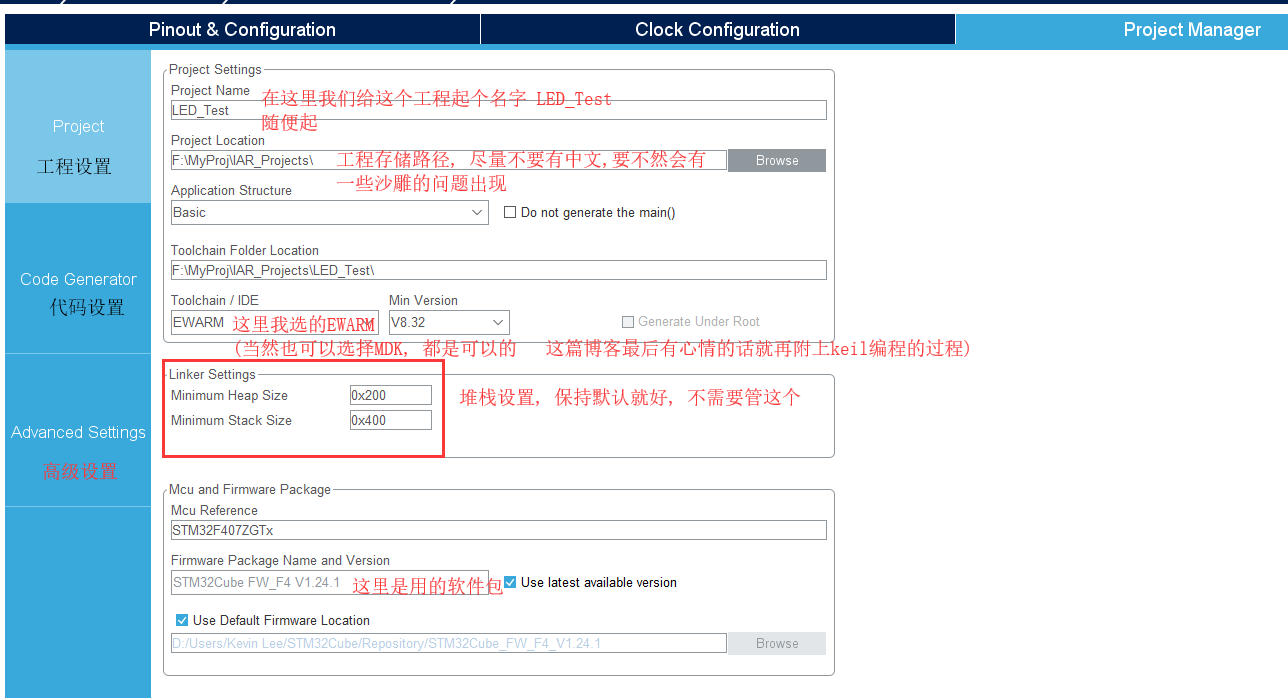Open the Project side section

tap(78, 126)
